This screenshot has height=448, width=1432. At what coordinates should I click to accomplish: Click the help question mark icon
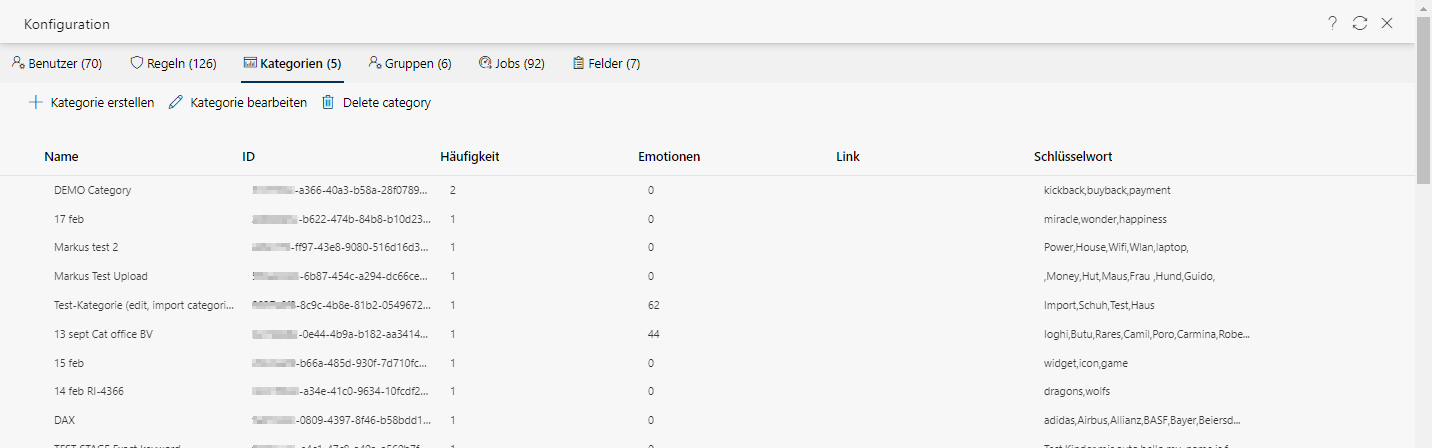tap(1333, 23)
